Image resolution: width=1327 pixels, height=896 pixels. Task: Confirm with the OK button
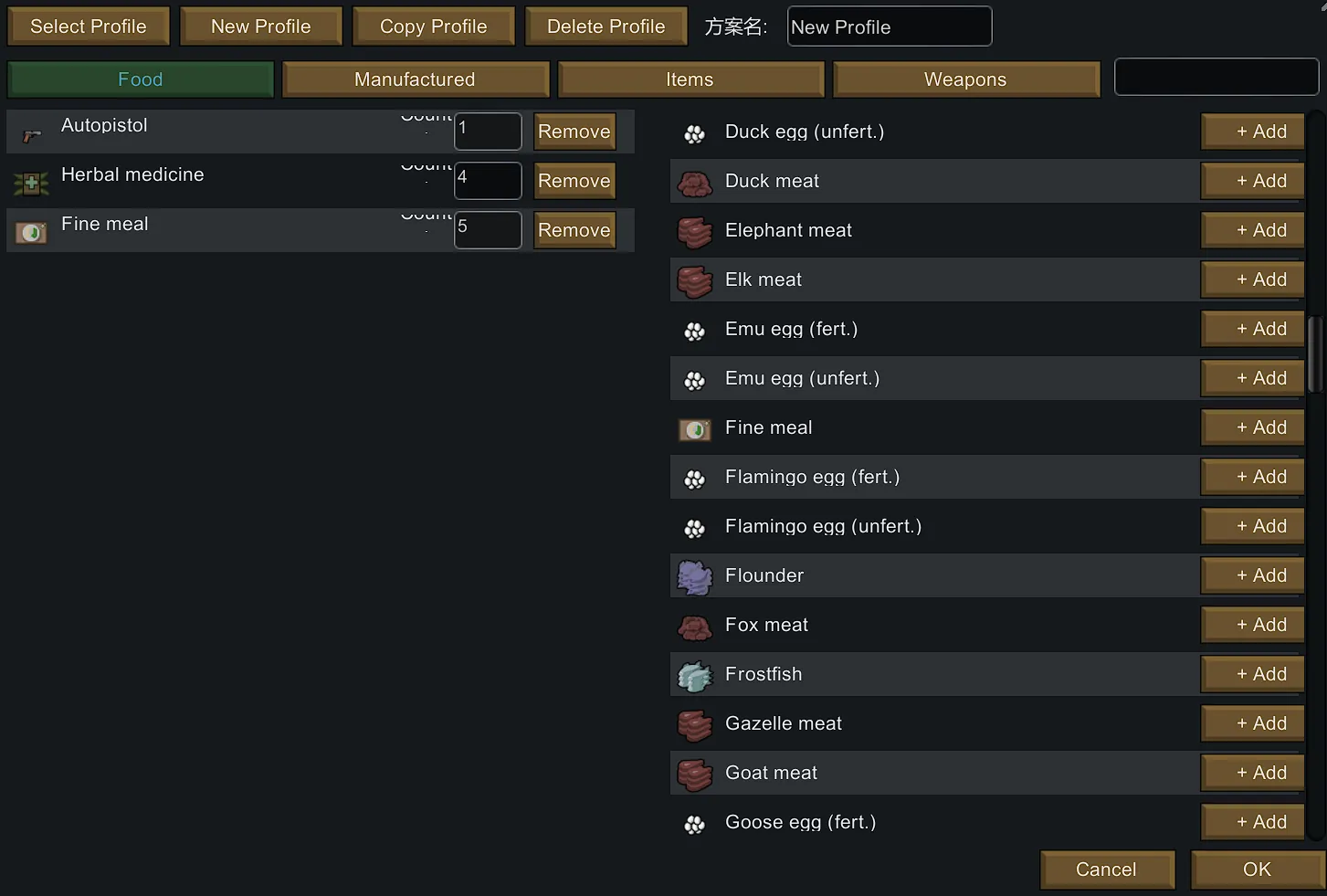point(1257,870)
